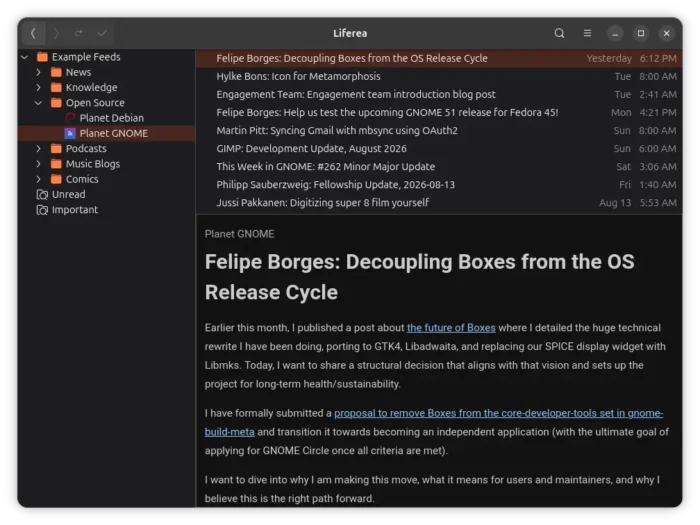Minimize the Liferea window
The image size is (700, 525).
[615, 33]
